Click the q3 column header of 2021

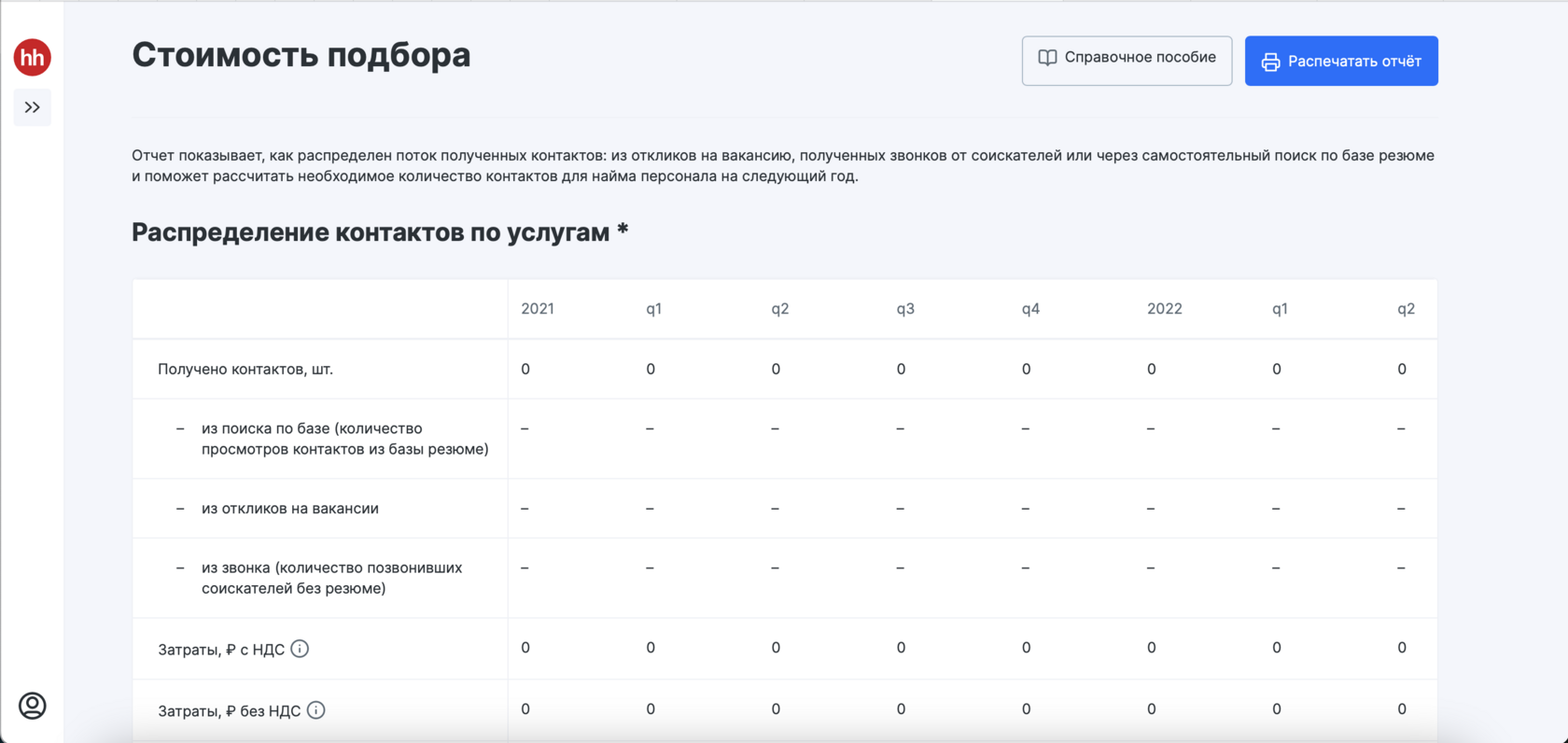(x=904, y=309)
